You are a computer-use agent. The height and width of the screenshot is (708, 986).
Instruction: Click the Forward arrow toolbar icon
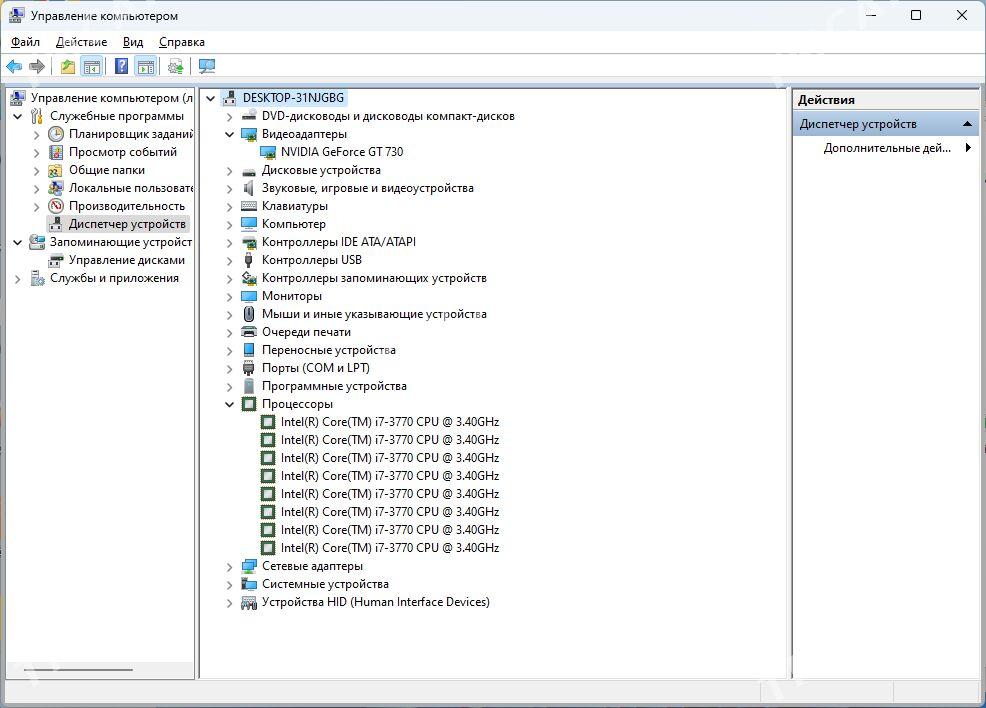pyautogui.click(x=37, y=66)
